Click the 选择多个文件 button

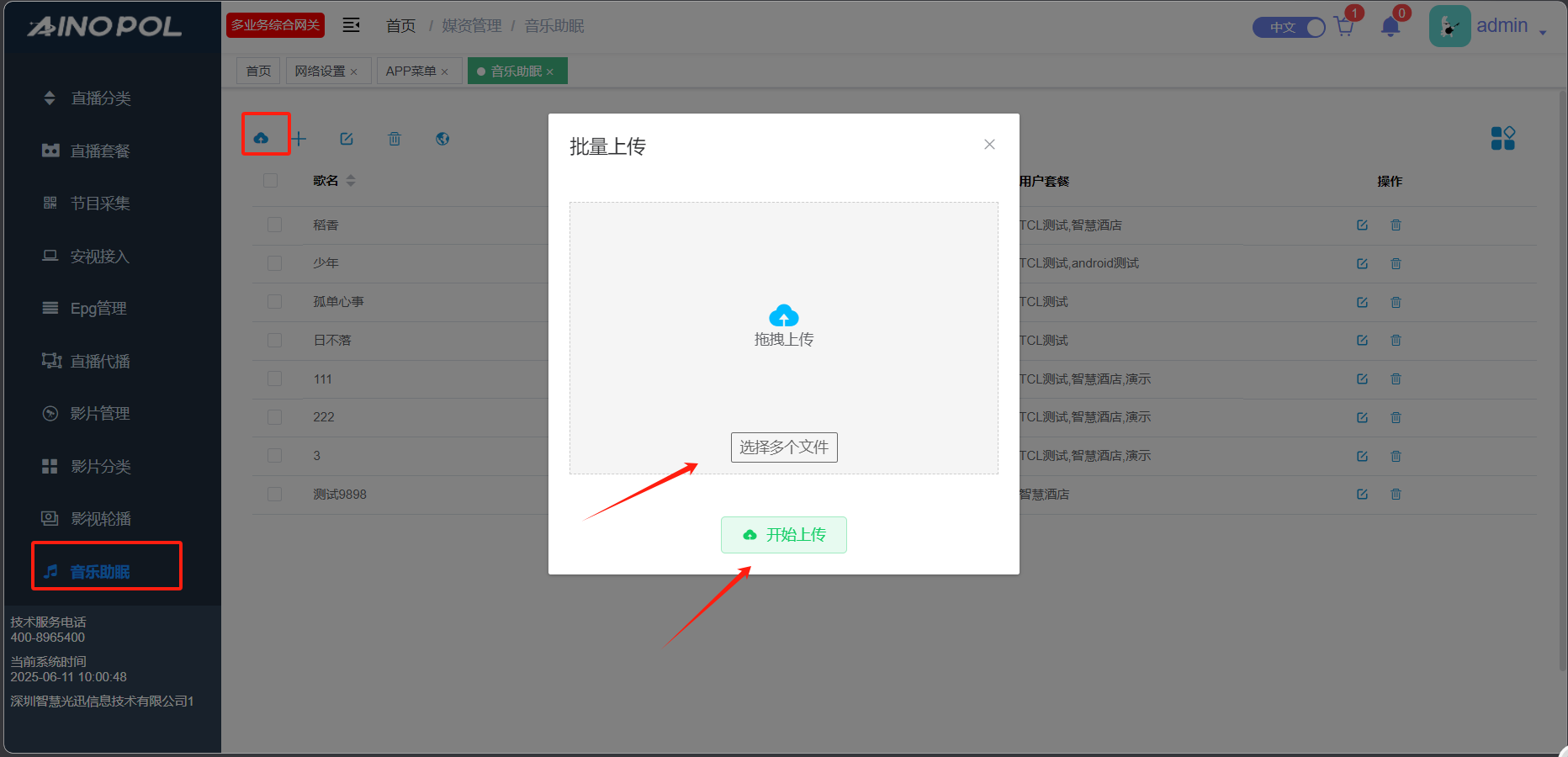[x=784, y=447]
